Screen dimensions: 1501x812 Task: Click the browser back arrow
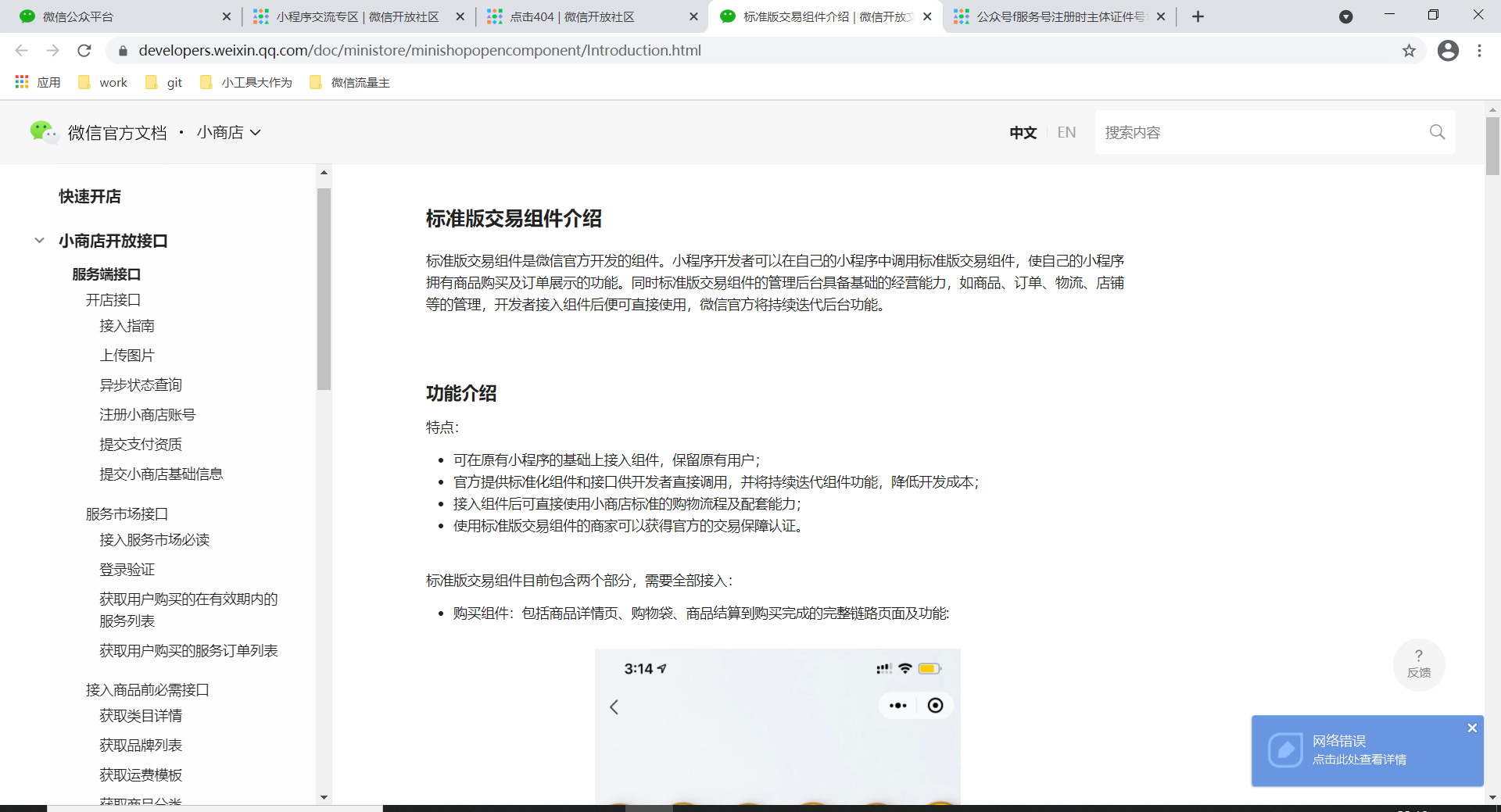(x=21, y=51)
